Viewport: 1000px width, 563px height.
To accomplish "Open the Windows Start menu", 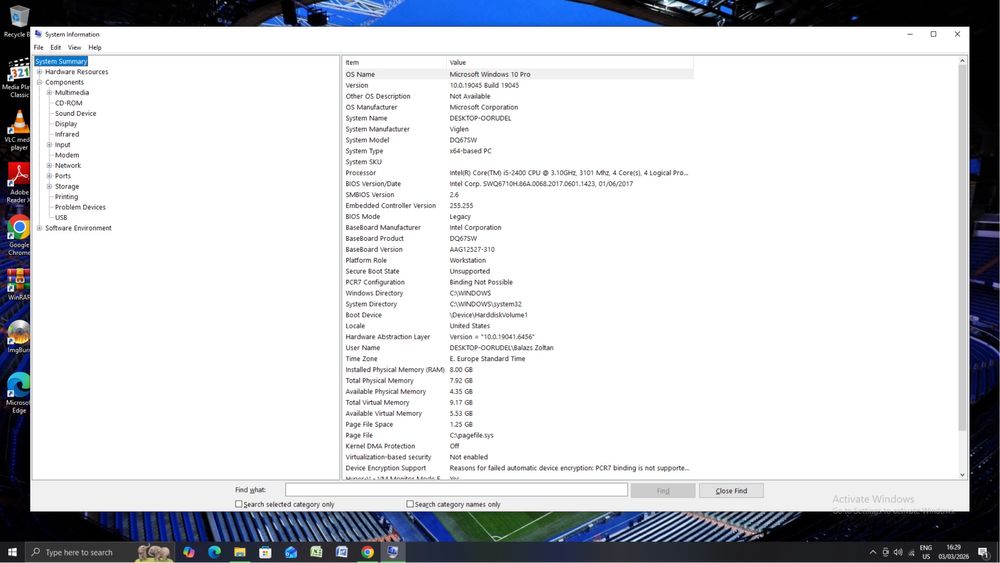I will pos(12,552).
